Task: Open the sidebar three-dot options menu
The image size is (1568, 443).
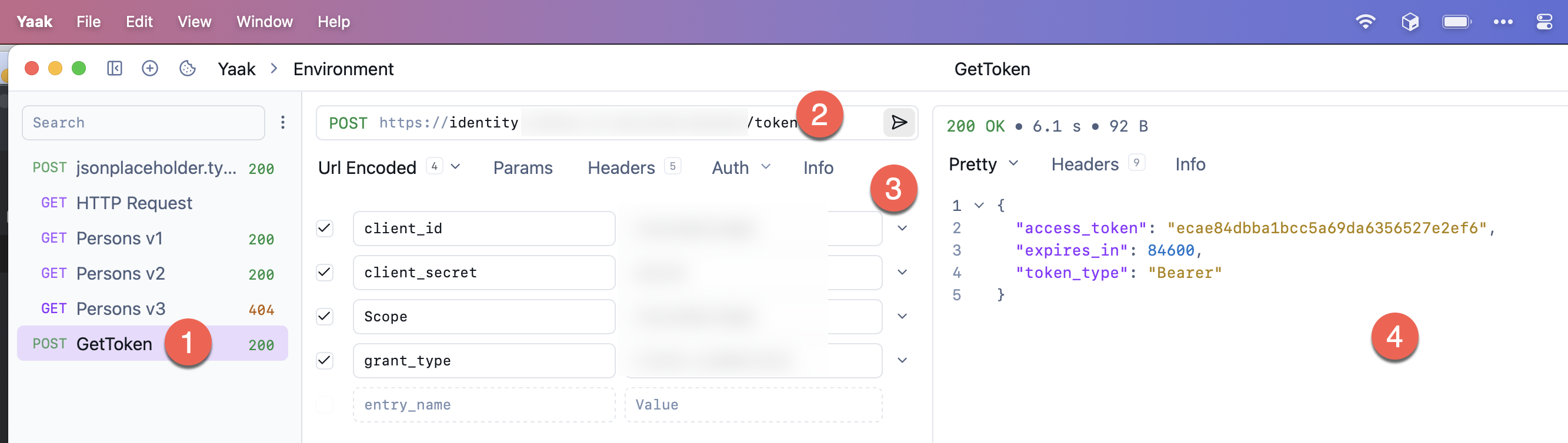Action: [x=282, y=123]
